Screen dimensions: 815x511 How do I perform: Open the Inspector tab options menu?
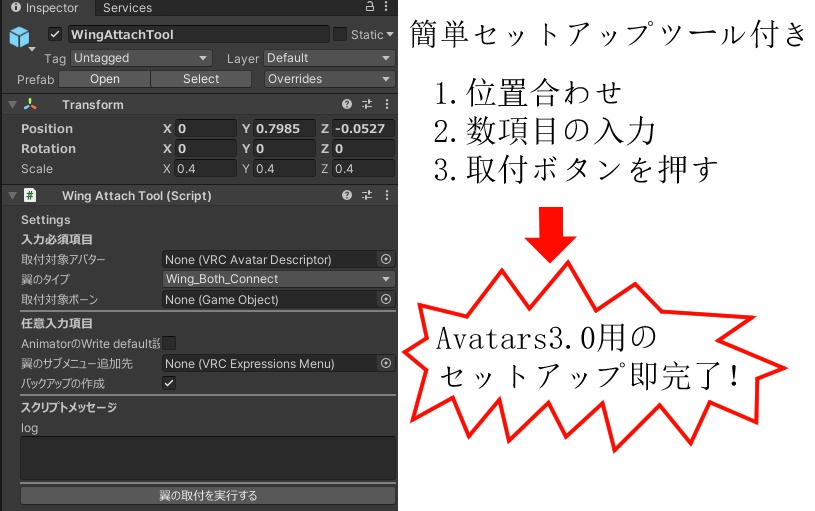point(386,6)
